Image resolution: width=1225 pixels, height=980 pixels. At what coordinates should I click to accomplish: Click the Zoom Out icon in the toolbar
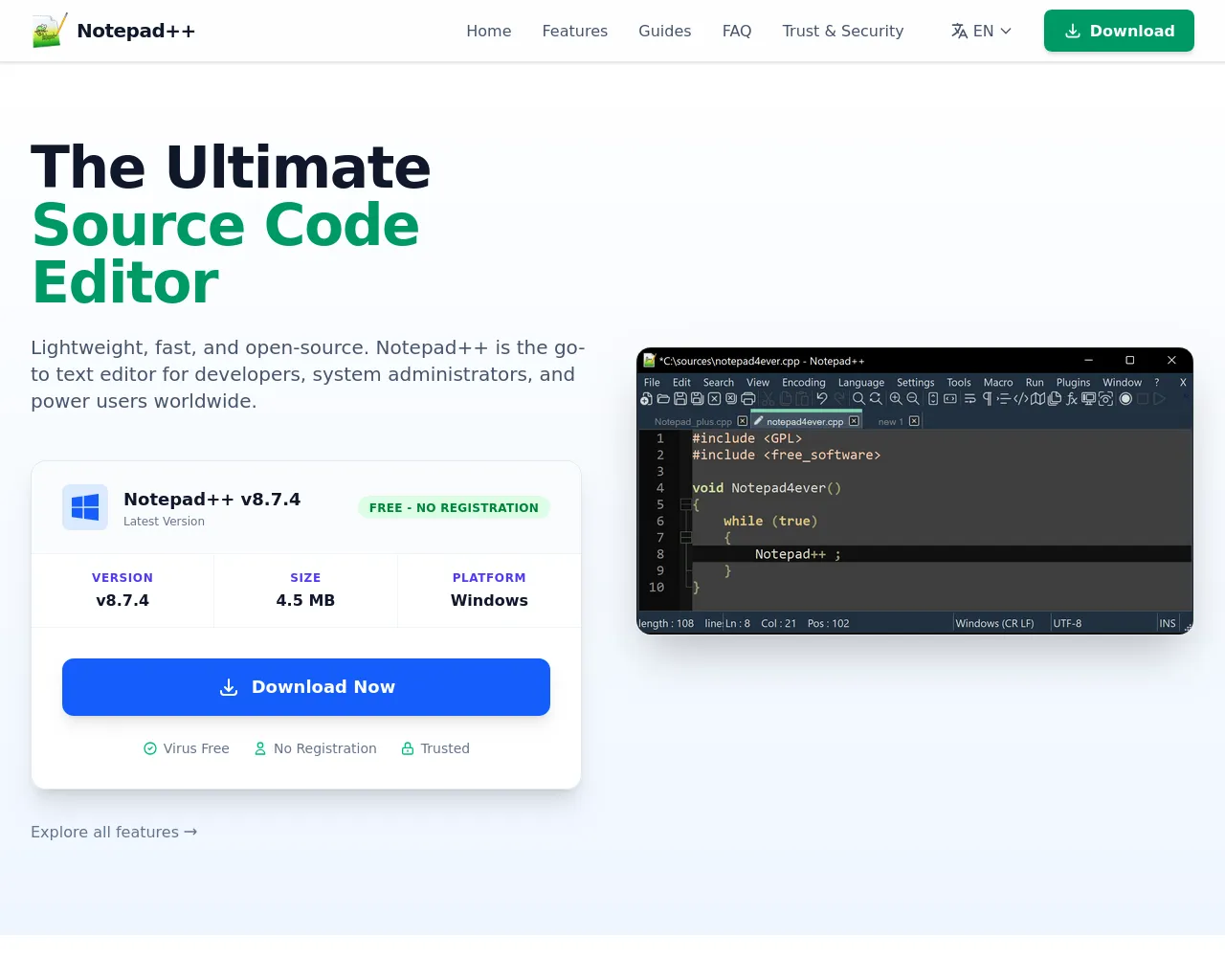tap(913, 399)
